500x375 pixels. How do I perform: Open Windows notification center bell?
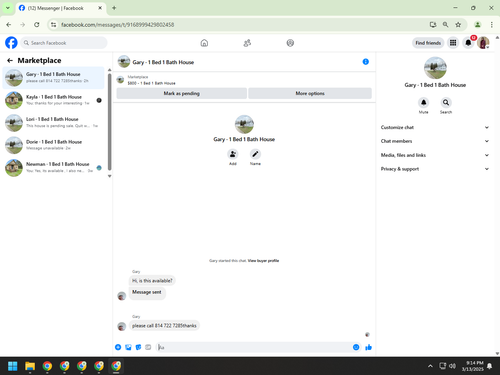[x=489, y=366]
